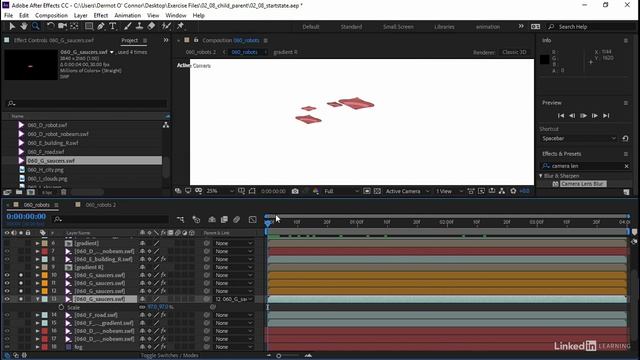The image size is (640, 360).
Task: Toggle solo switch on layer 13
Action: click(x=21, y=299)
